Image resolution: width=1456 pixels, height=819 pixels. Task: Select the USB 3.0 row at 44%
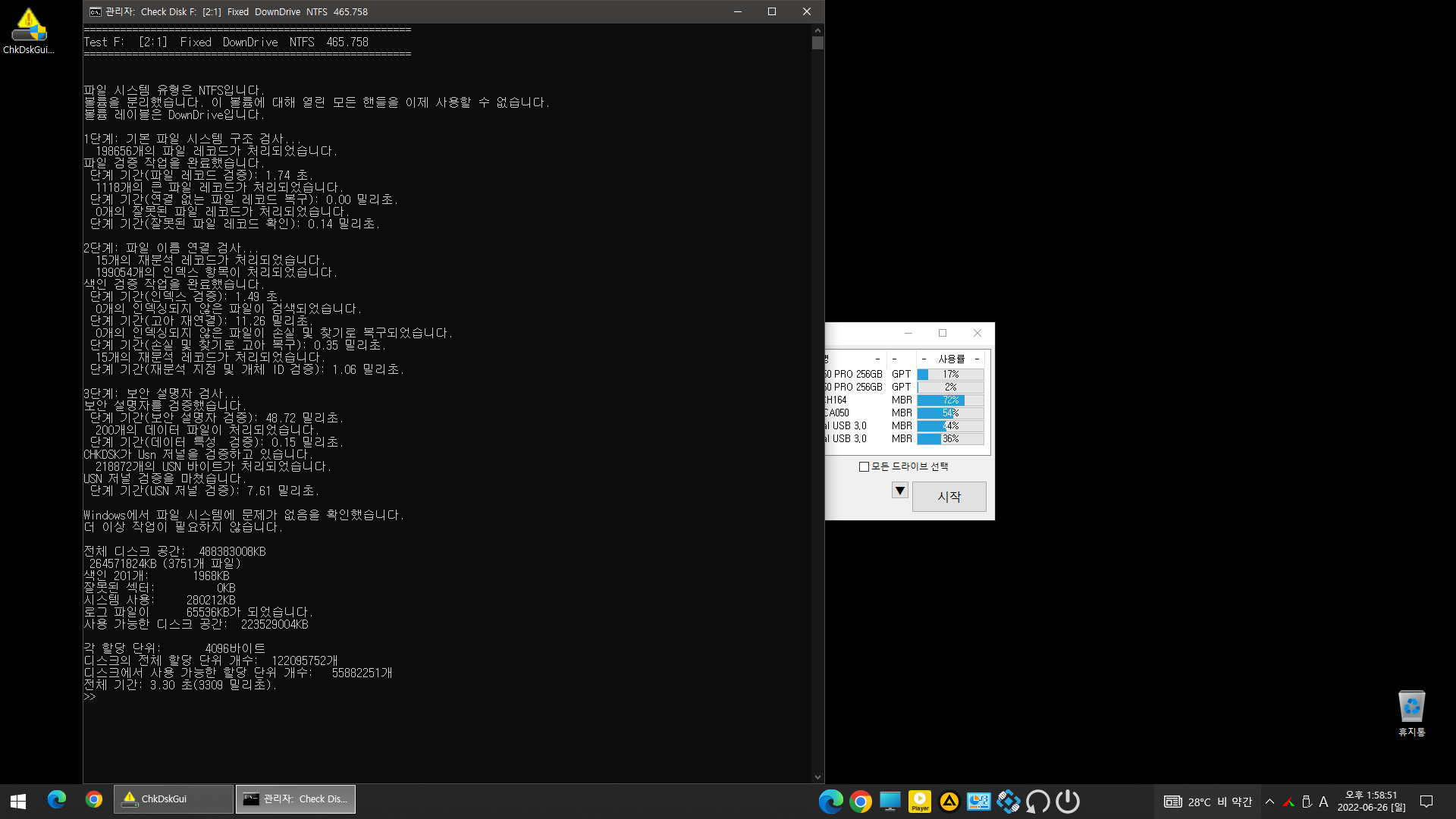click(905, 425)
